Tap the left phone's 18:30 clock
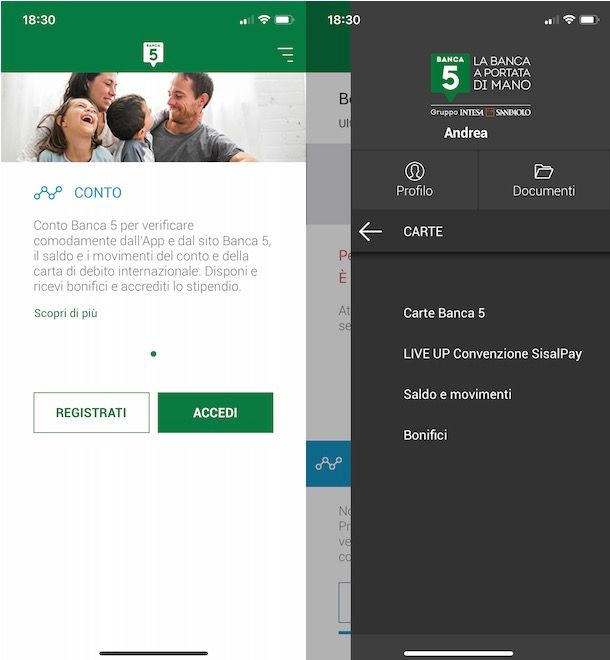The width and height of the screenshot is (610, 660). coord(39,20)
